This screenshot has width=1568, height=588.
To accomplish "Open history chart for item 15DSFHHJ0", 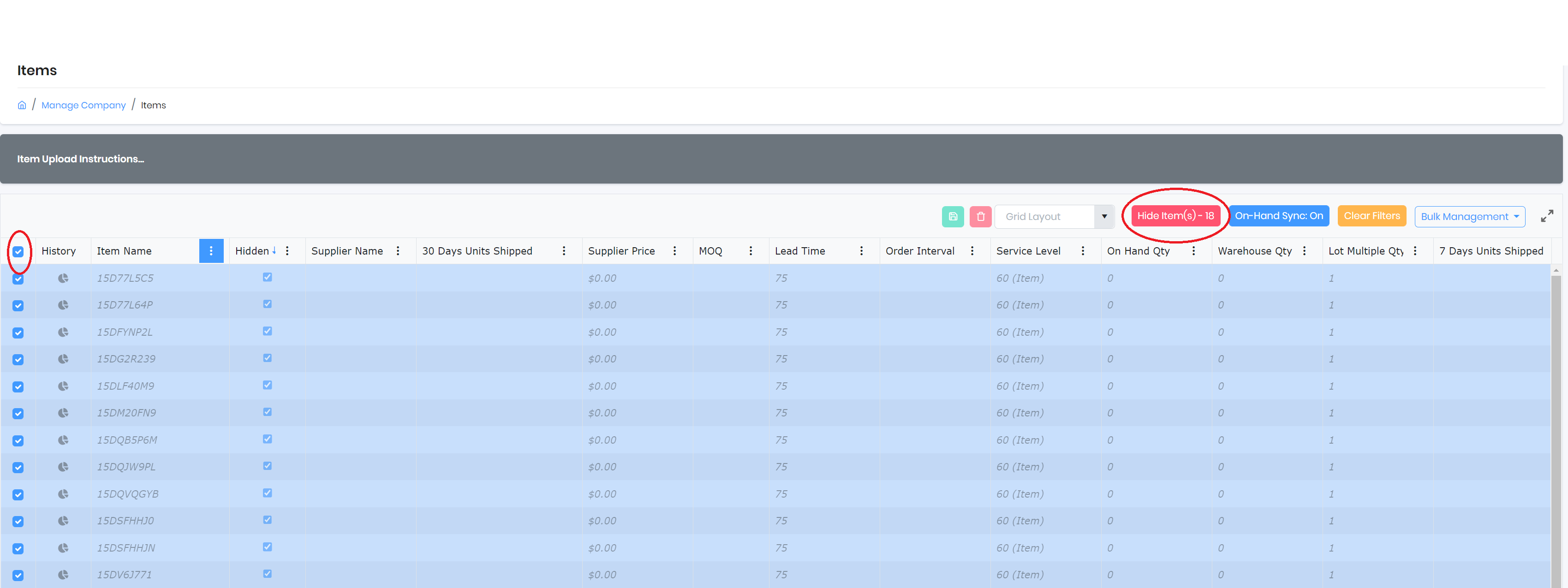I will 63,521.
